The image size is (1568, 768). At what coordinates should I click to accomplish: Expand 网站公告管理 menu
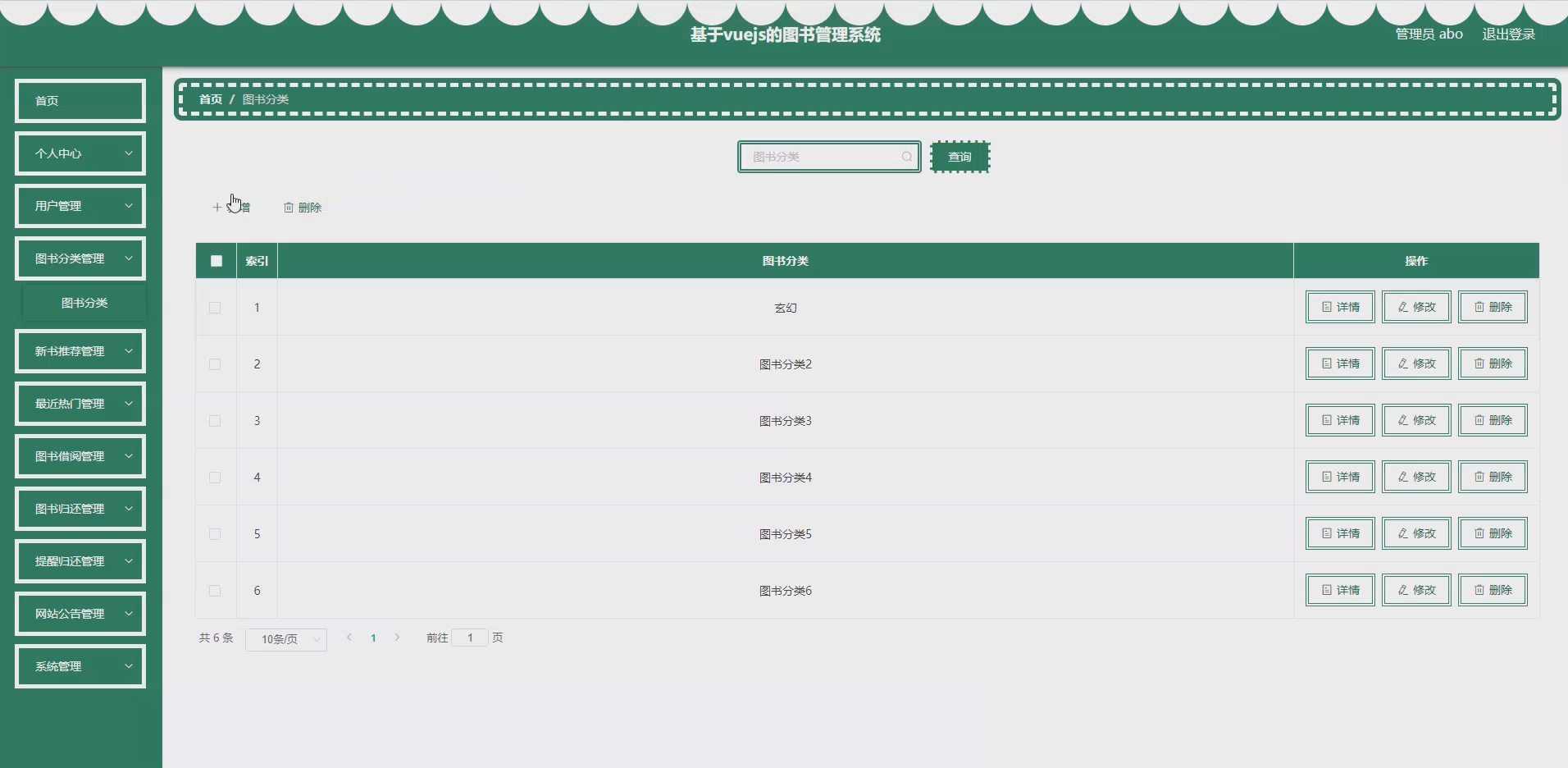pos(80,614)
